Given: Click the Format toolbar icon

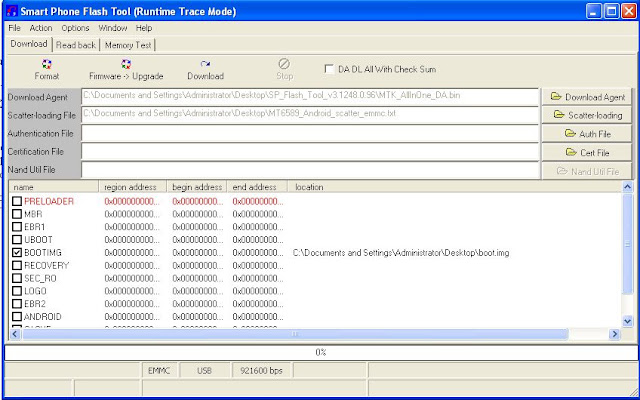Looking at the screenshot, I should (x=47, y=64).
